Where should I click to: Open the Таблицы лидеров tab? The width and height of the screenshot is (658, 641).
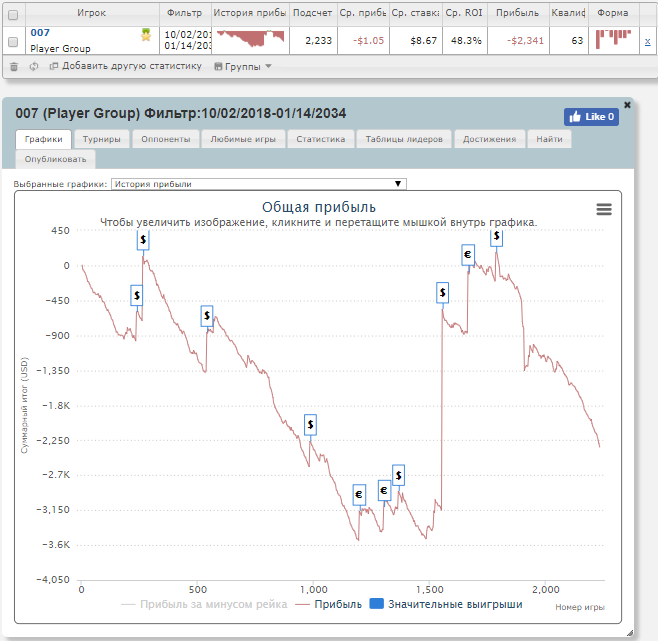tap(404, 139)
